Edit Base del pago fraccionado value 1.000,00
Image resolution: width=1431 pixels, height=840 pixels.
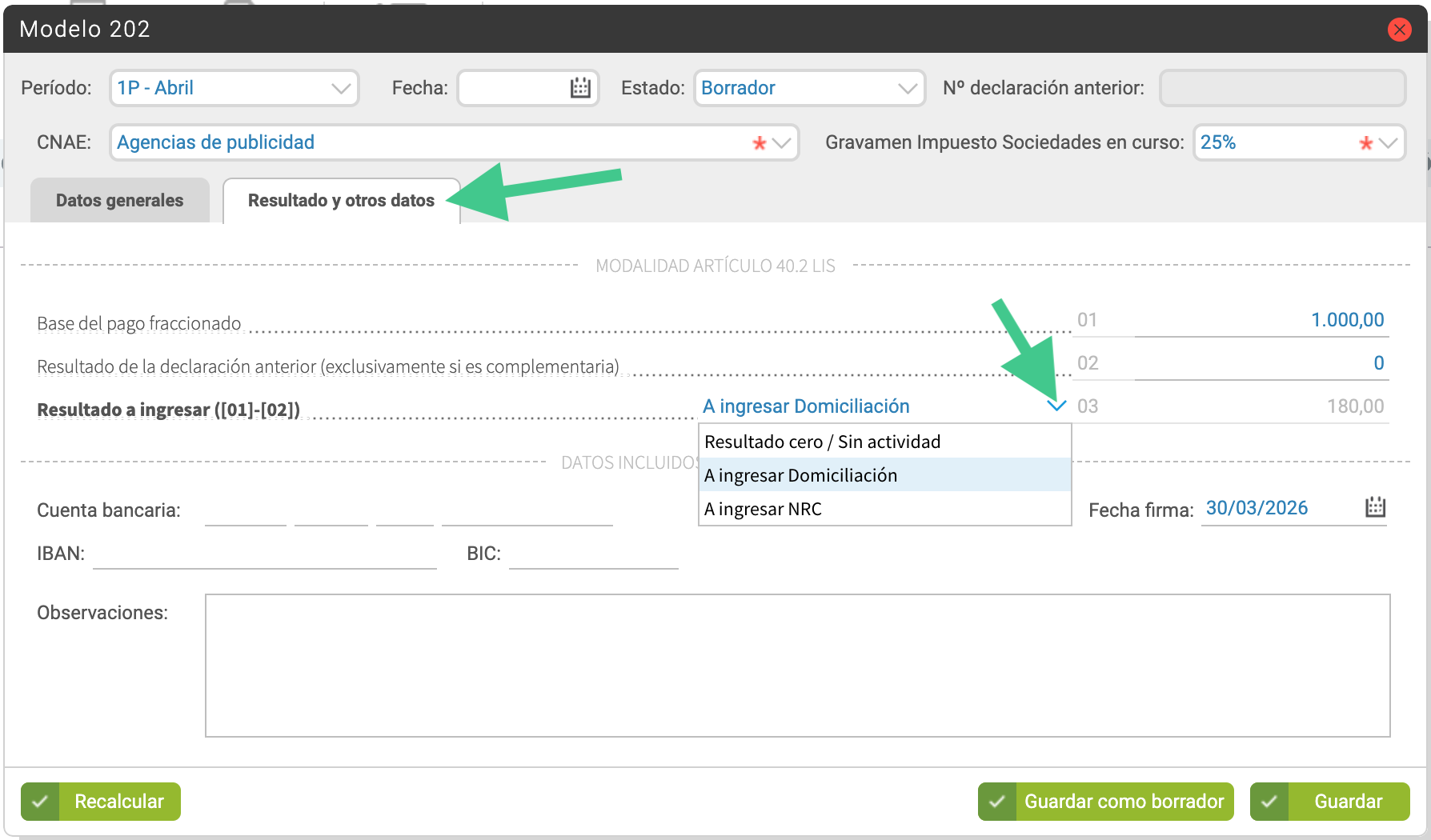coord(1261,320)
